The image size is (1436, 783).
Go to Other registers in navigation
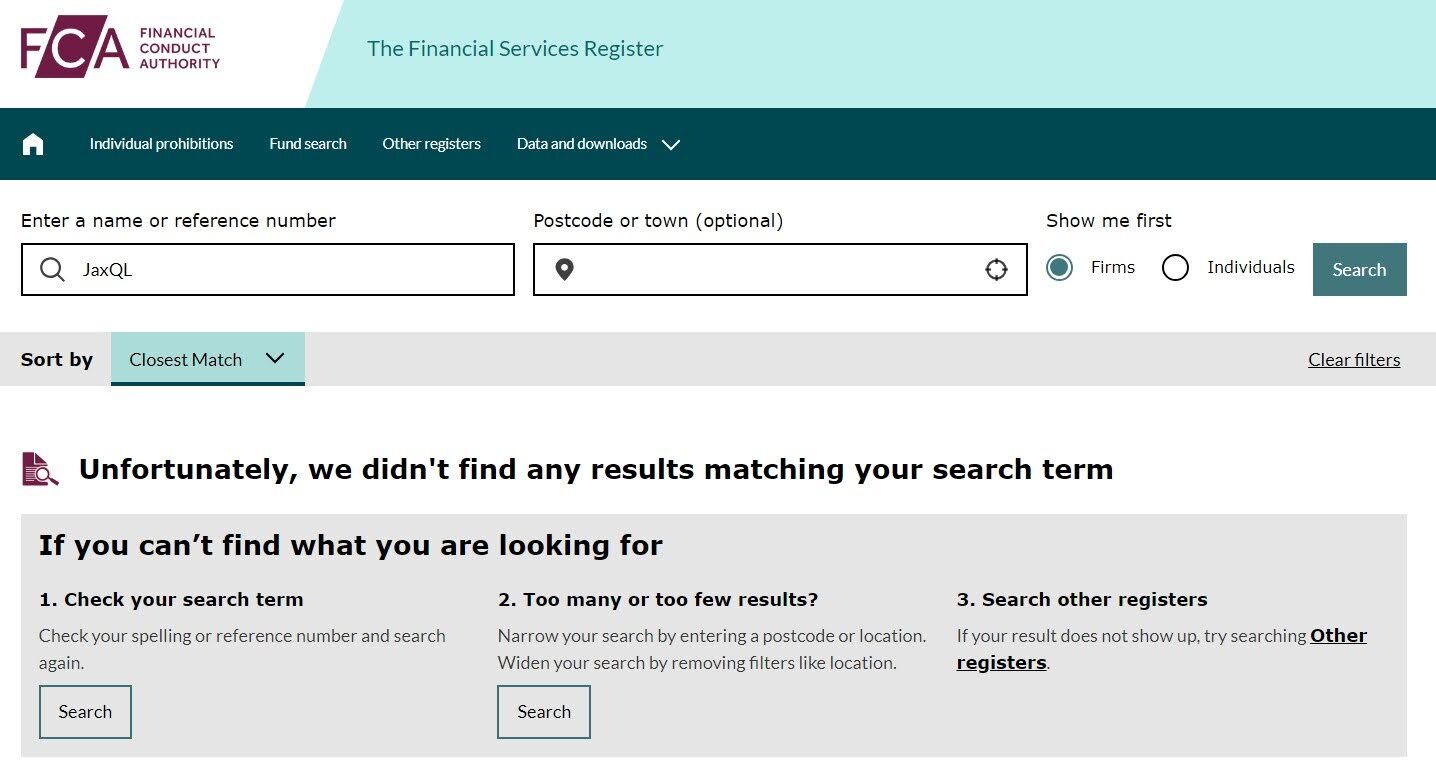click(x=431, y=144)
